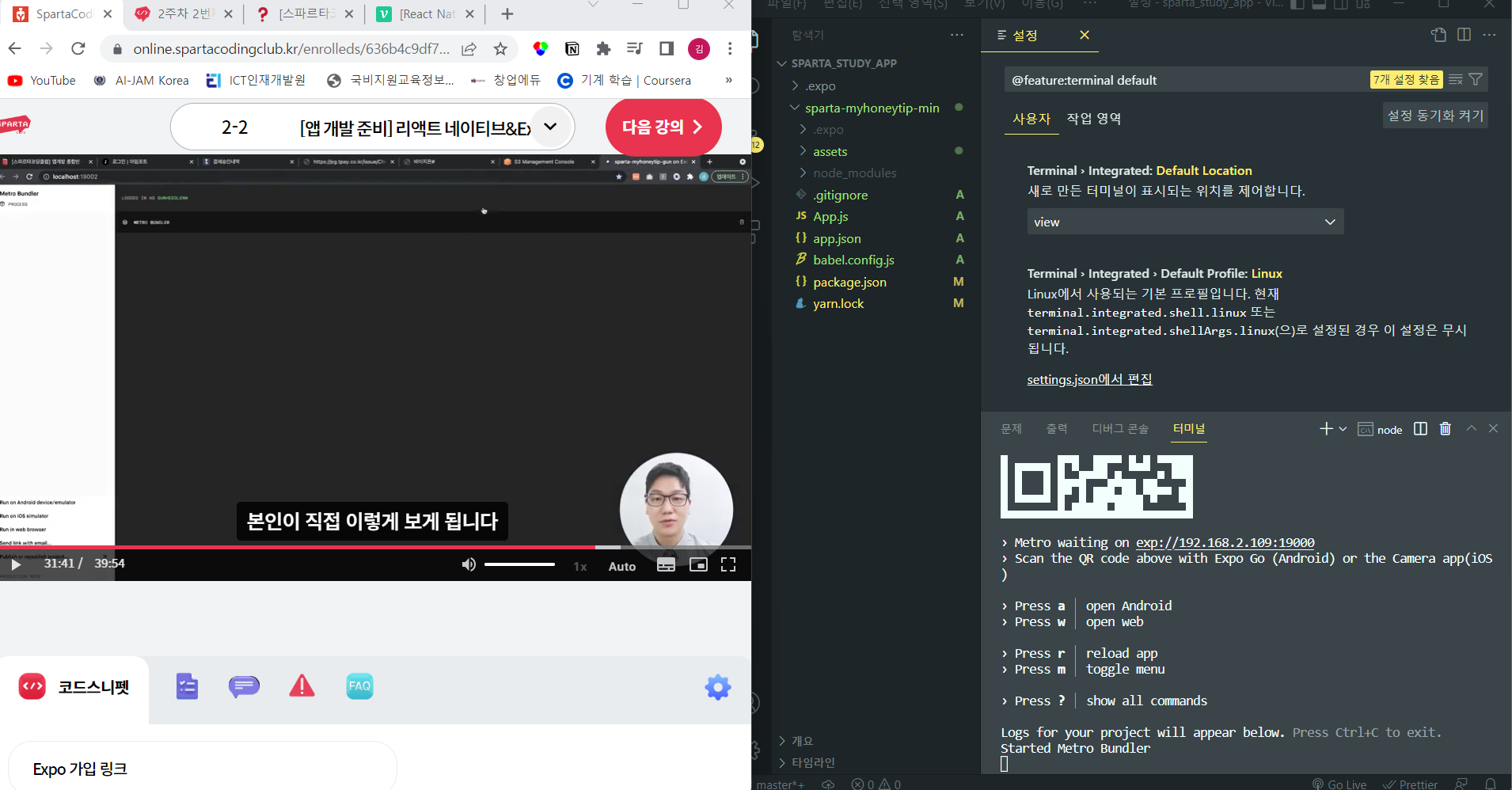Open settings JSON file icon

tap(1438, 35)
